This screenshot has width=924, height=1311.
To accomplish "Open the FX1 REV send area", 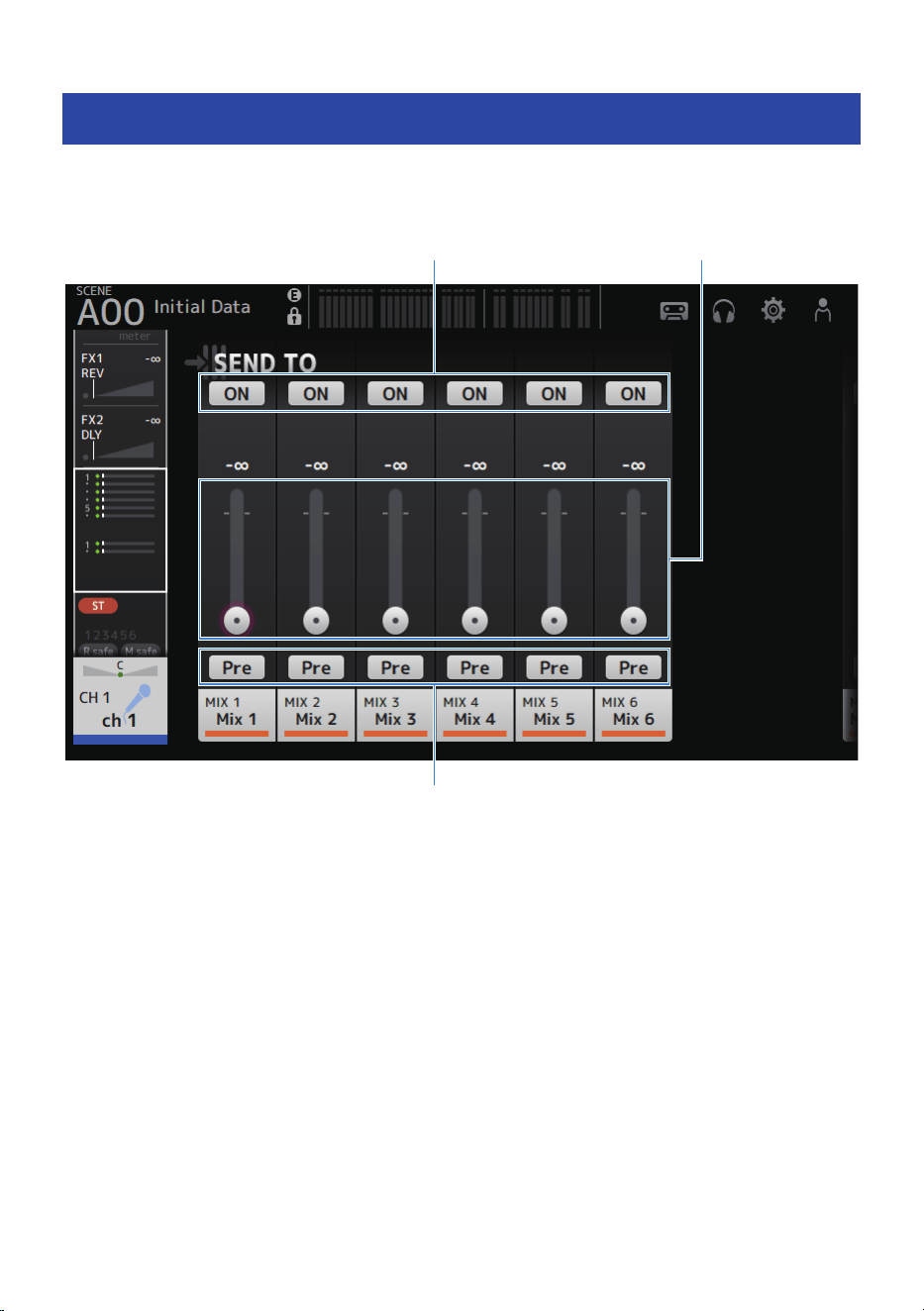I will coord(121,374).
